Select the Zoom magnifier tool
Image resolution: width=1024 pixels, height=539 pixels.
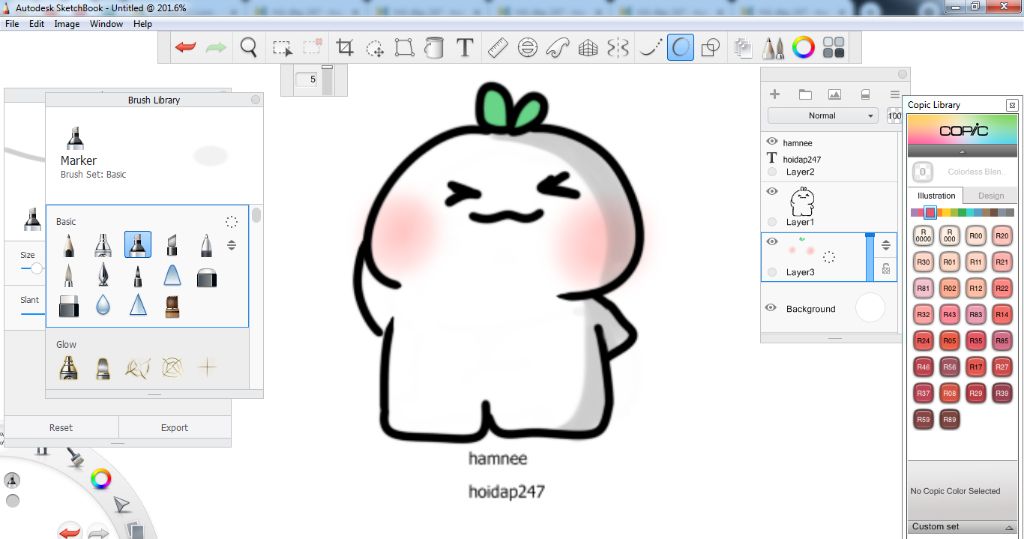click(x=248, y=47)
